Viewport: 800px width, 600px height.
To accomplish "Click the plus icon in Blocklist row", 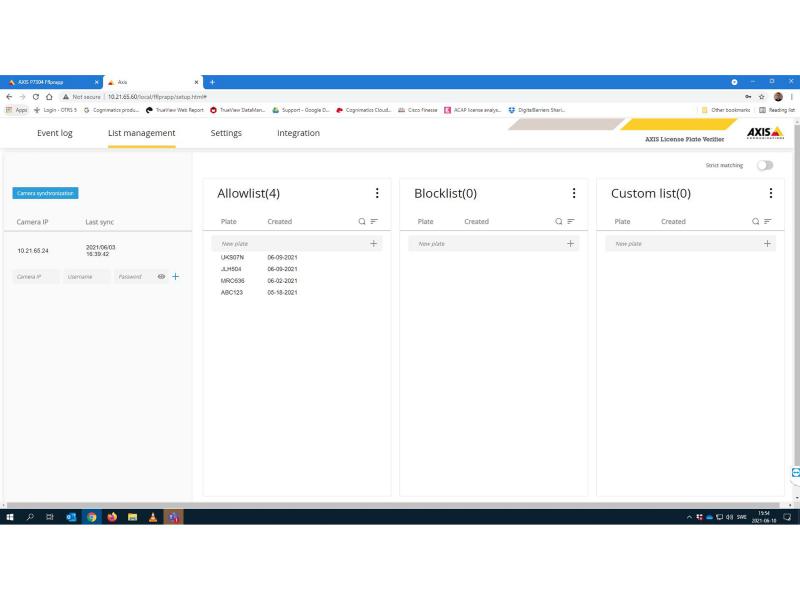I will (x=570, y=244).
